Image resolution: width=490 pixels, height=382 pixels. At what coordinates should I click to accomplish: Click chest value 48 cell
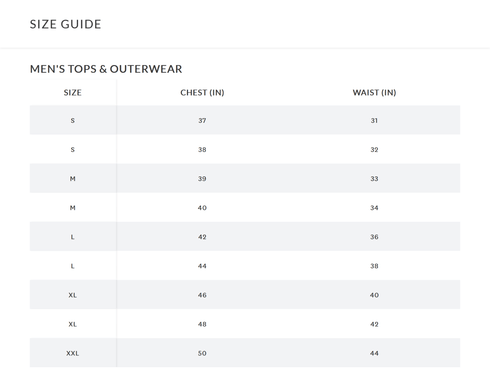(x=202, y=324)
